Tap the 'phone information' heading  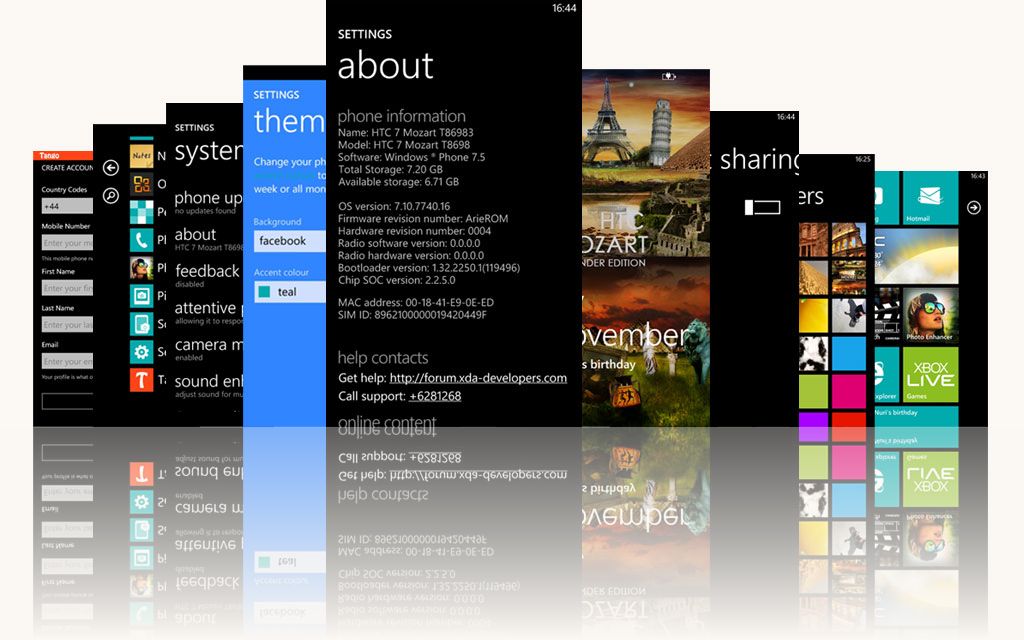[402, 116]
